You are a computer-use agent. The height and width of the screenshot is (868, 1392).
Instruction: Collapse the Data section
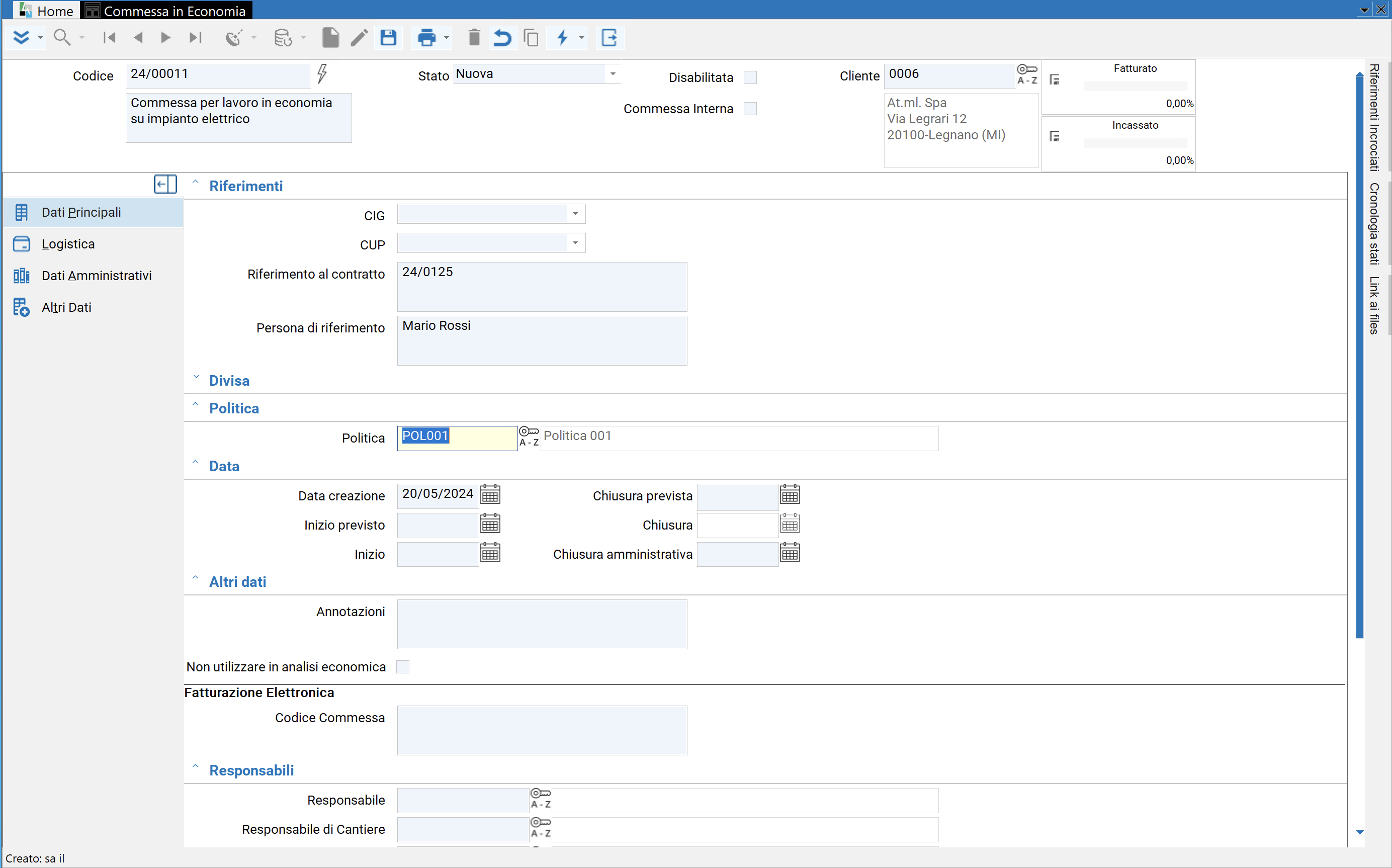click(x=195, y=463)
